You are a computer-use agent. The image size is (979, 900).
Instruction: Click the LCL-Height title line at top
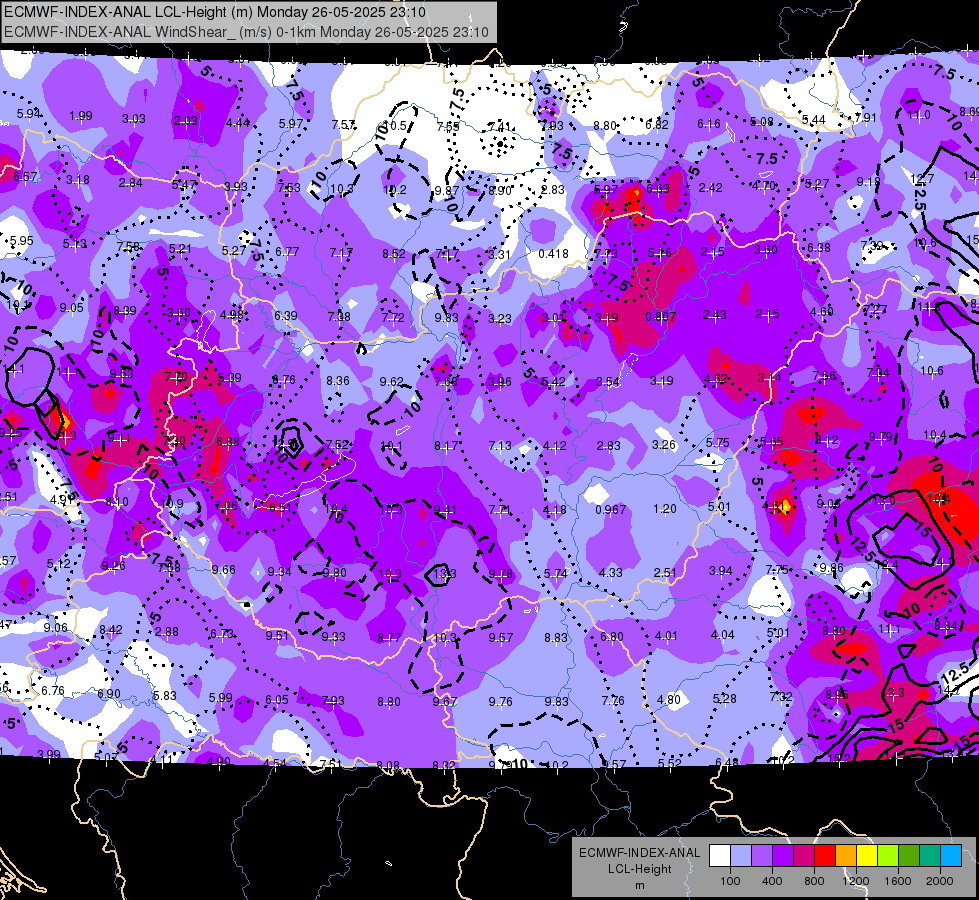(x=215, y=12)
